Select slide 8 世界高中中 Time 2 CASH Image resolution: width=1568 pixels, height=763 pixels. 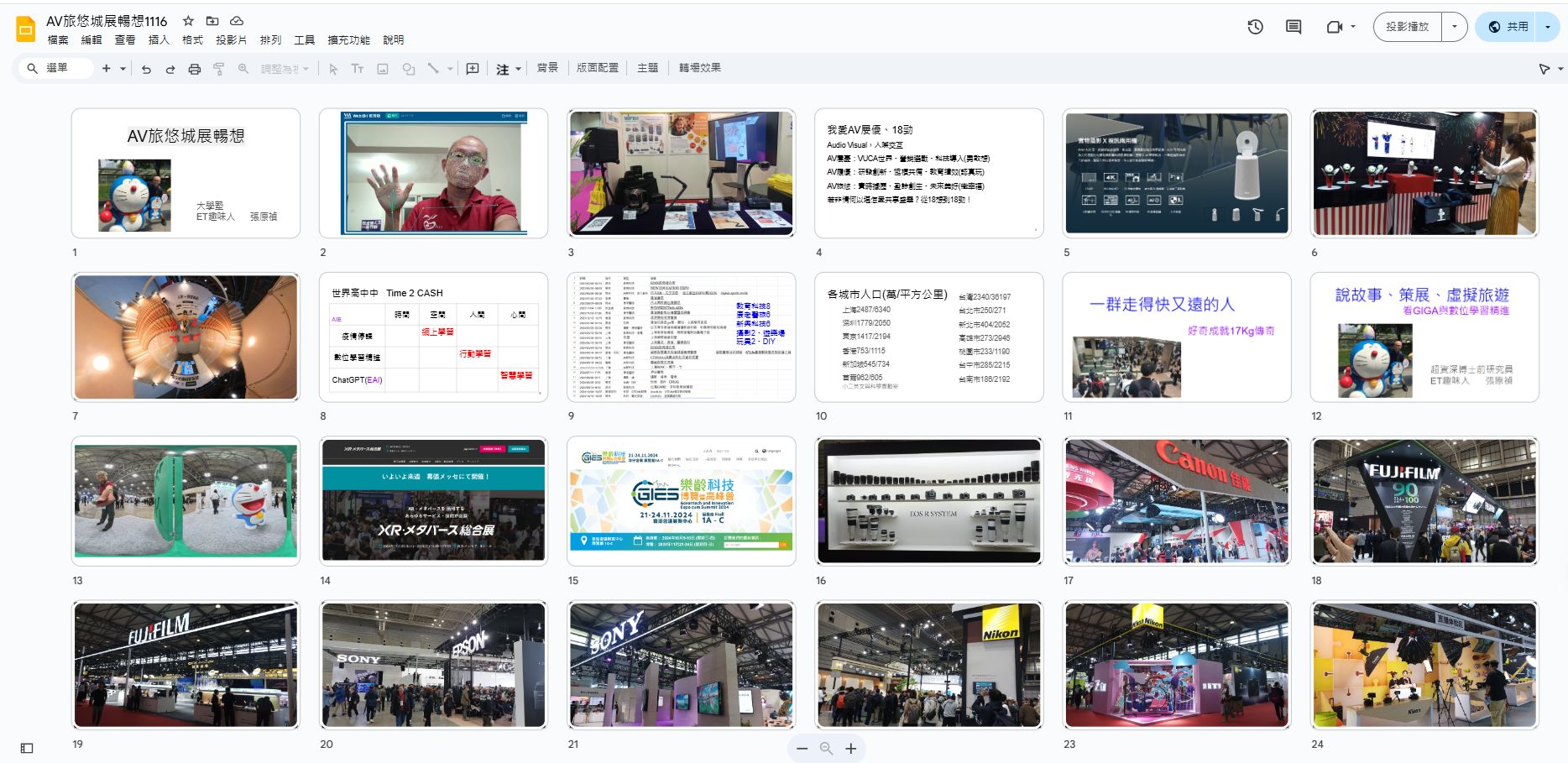point(433,337)
